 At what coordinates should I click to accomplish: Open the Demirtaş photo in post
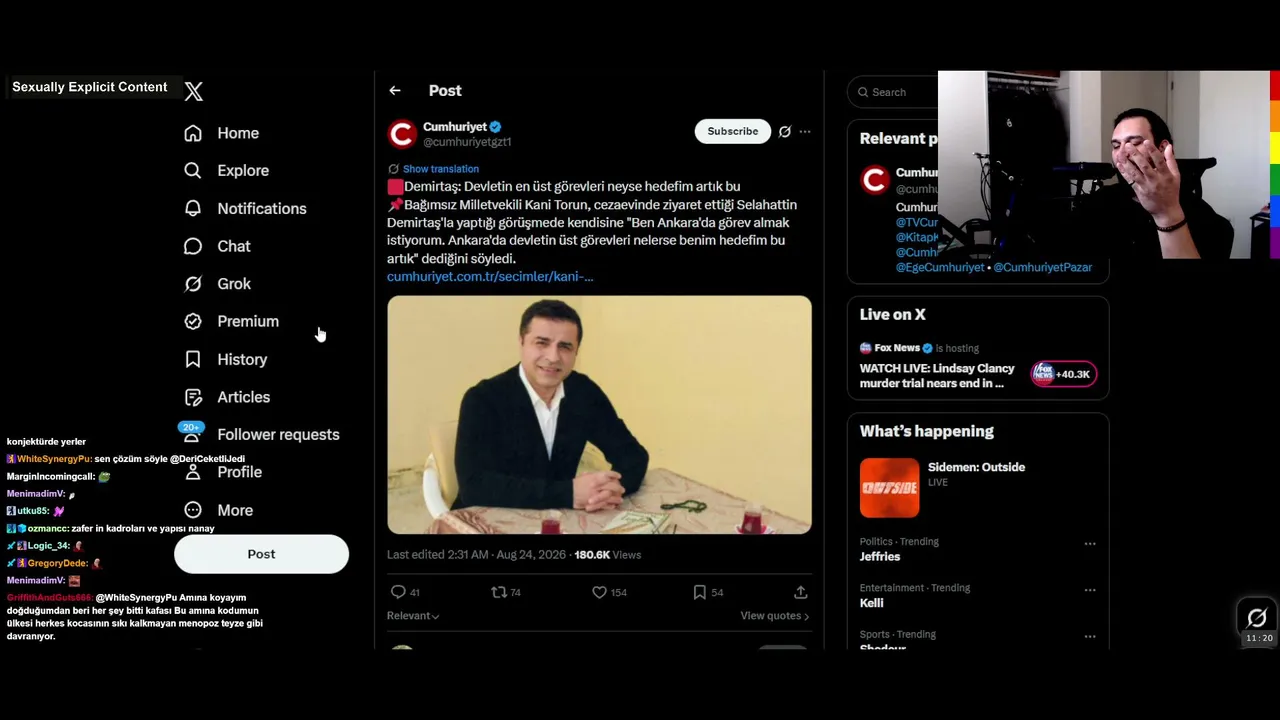599,414
